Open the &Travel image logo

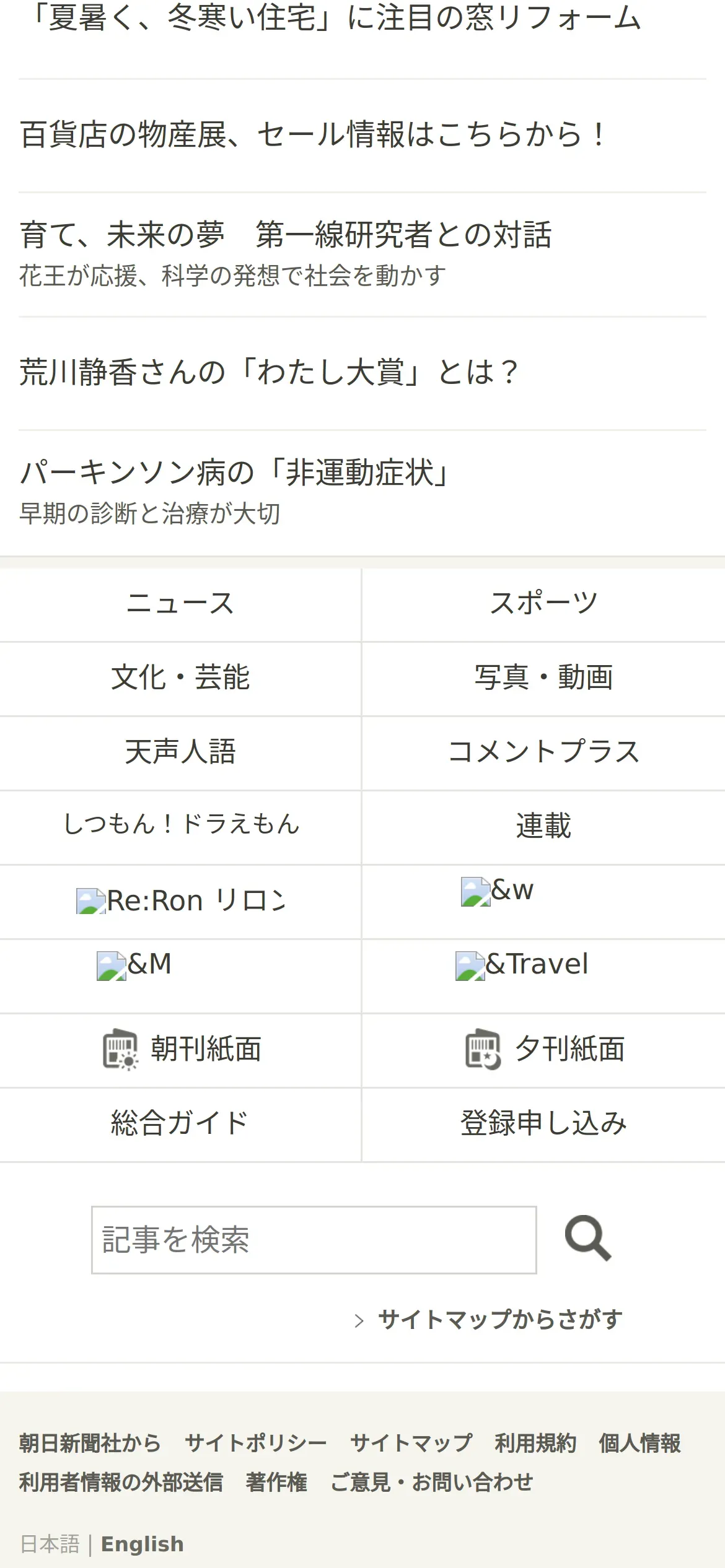click(470, 965)
